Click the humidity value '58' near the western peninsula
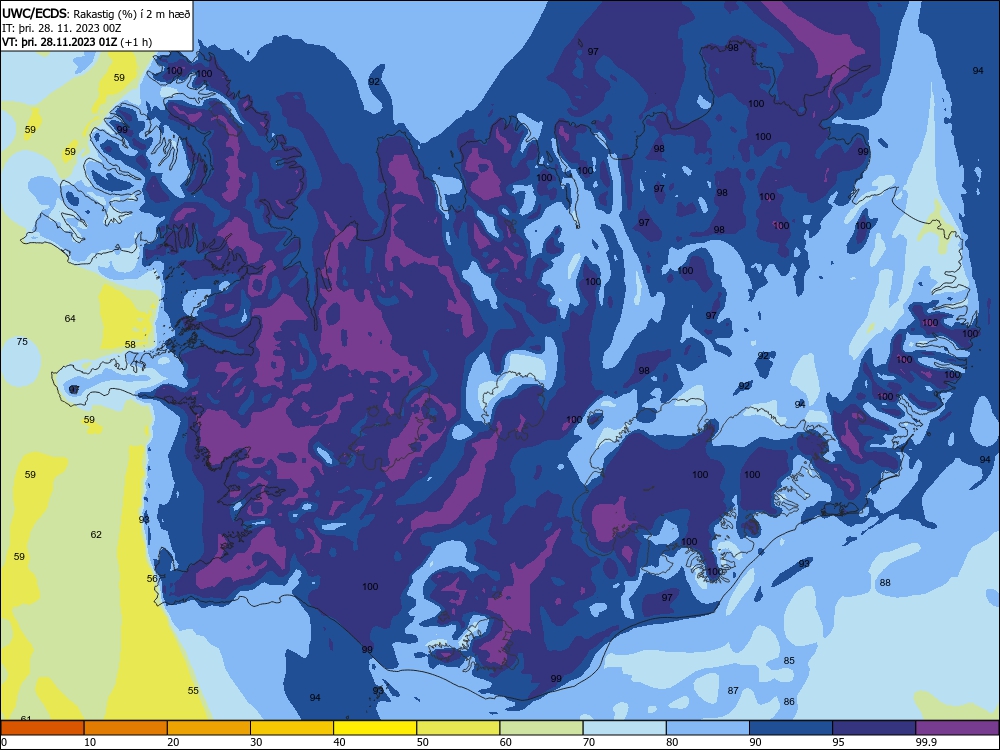The image size is (1000, 750). click(130, 344)
